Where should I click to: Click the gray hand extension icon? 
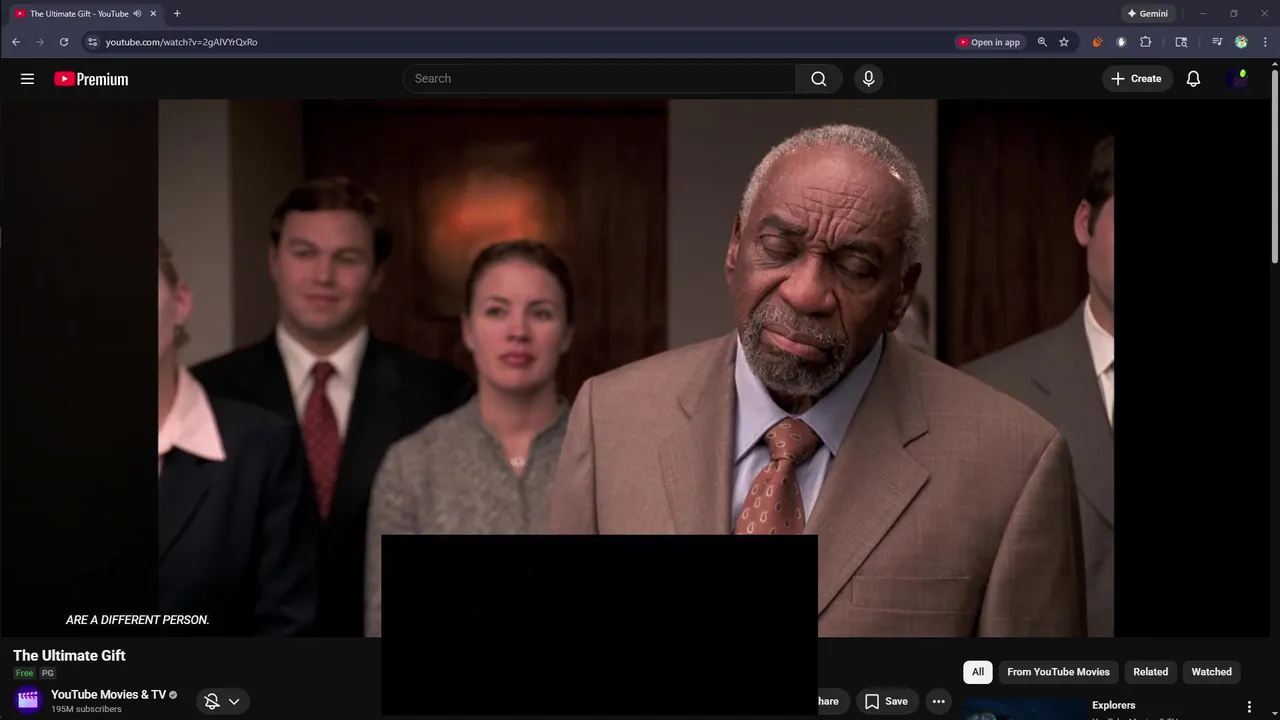coord(1121,42)
